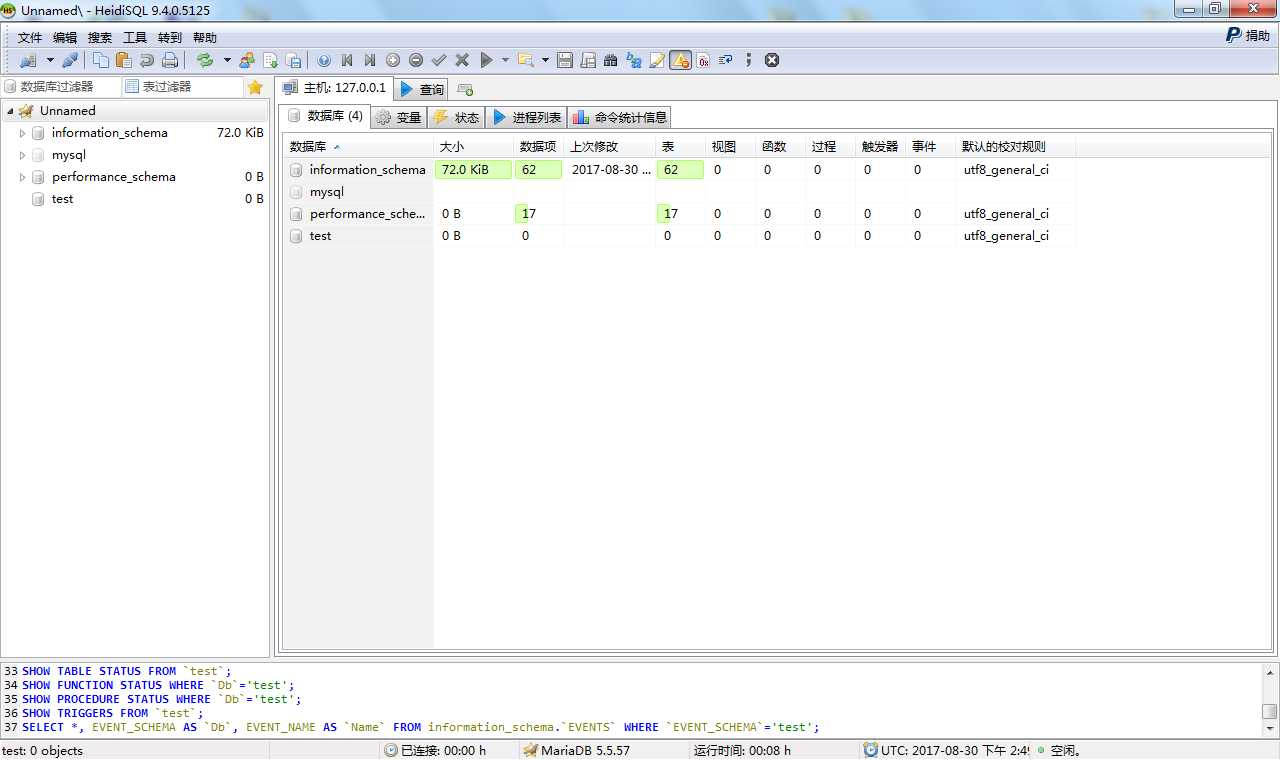
Task: Open the 搜索 menu
Action: coord(100,37)
